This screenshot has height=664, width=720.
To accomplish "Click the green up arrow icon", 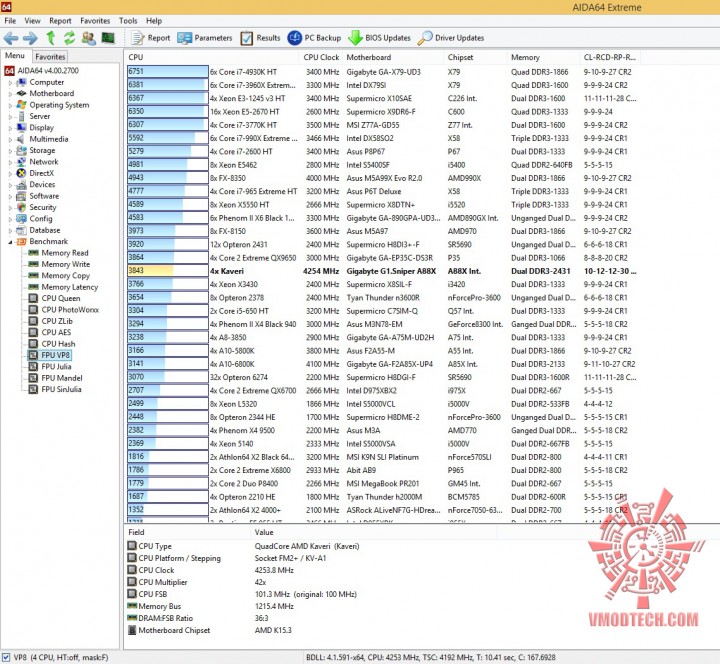I will 51,38.
